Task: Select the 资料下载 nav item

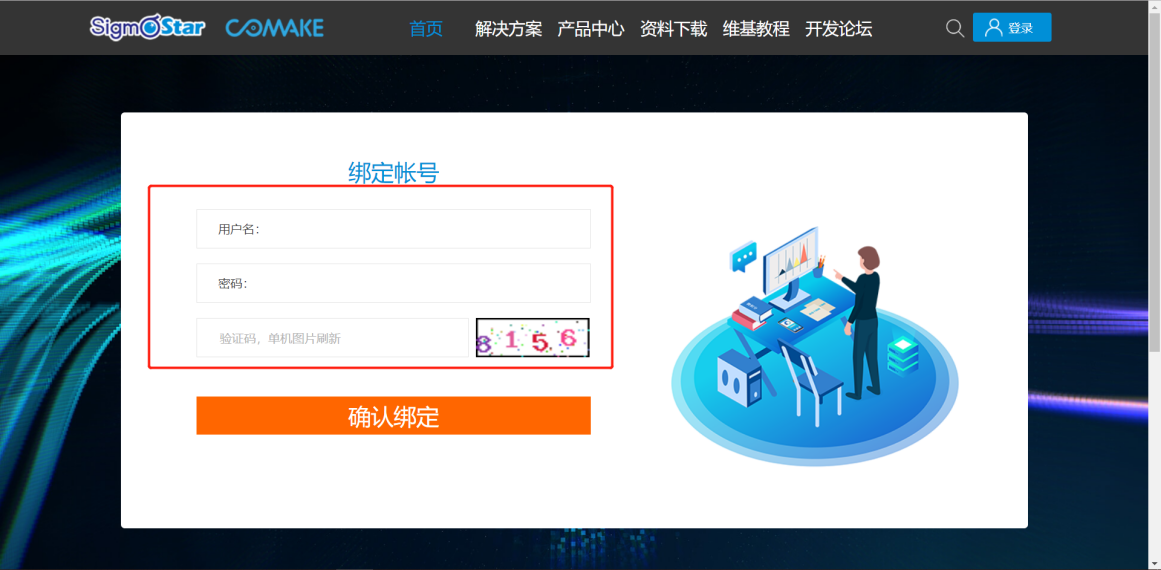Action: click(x=674, y=28)
